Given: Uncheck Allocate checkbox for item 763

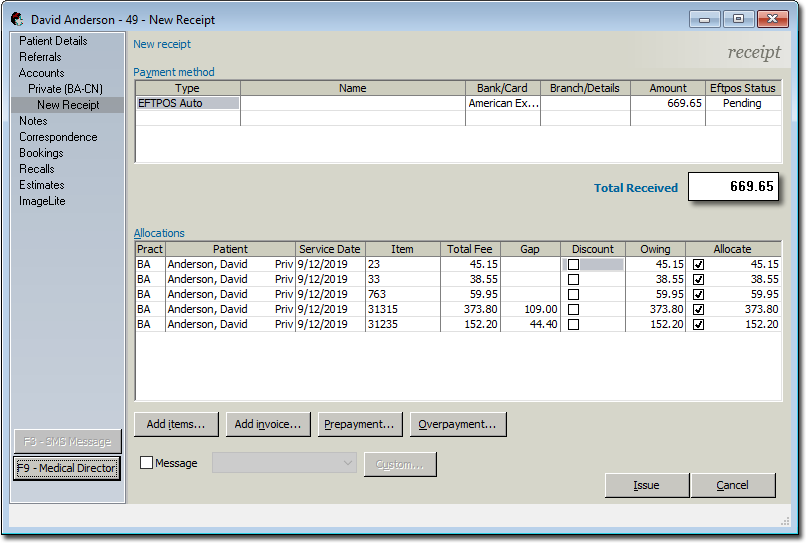Looking at the screenshot, I should tap(698, 294).
